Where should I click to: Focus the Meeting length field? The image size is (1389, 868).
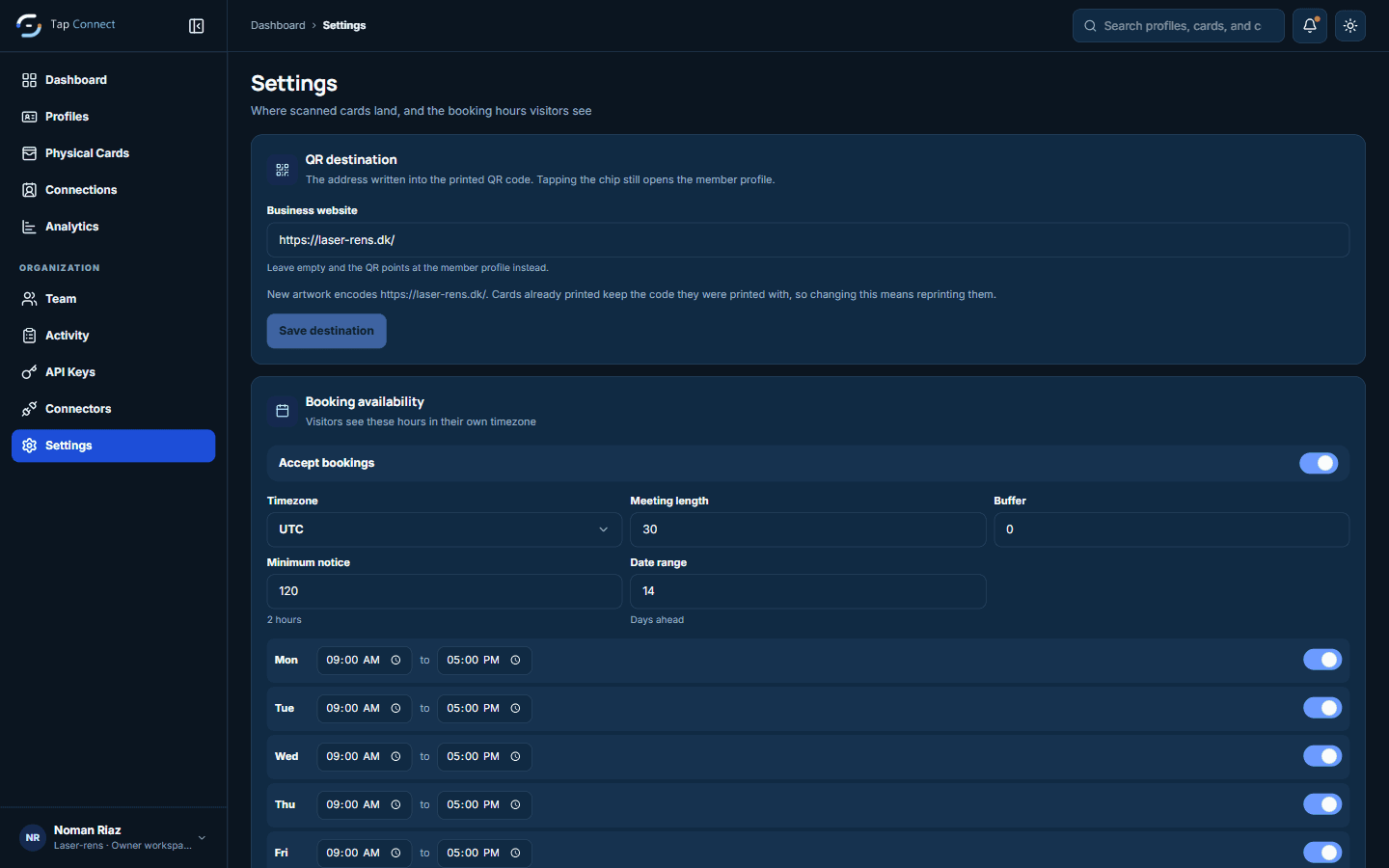(808, 529)
